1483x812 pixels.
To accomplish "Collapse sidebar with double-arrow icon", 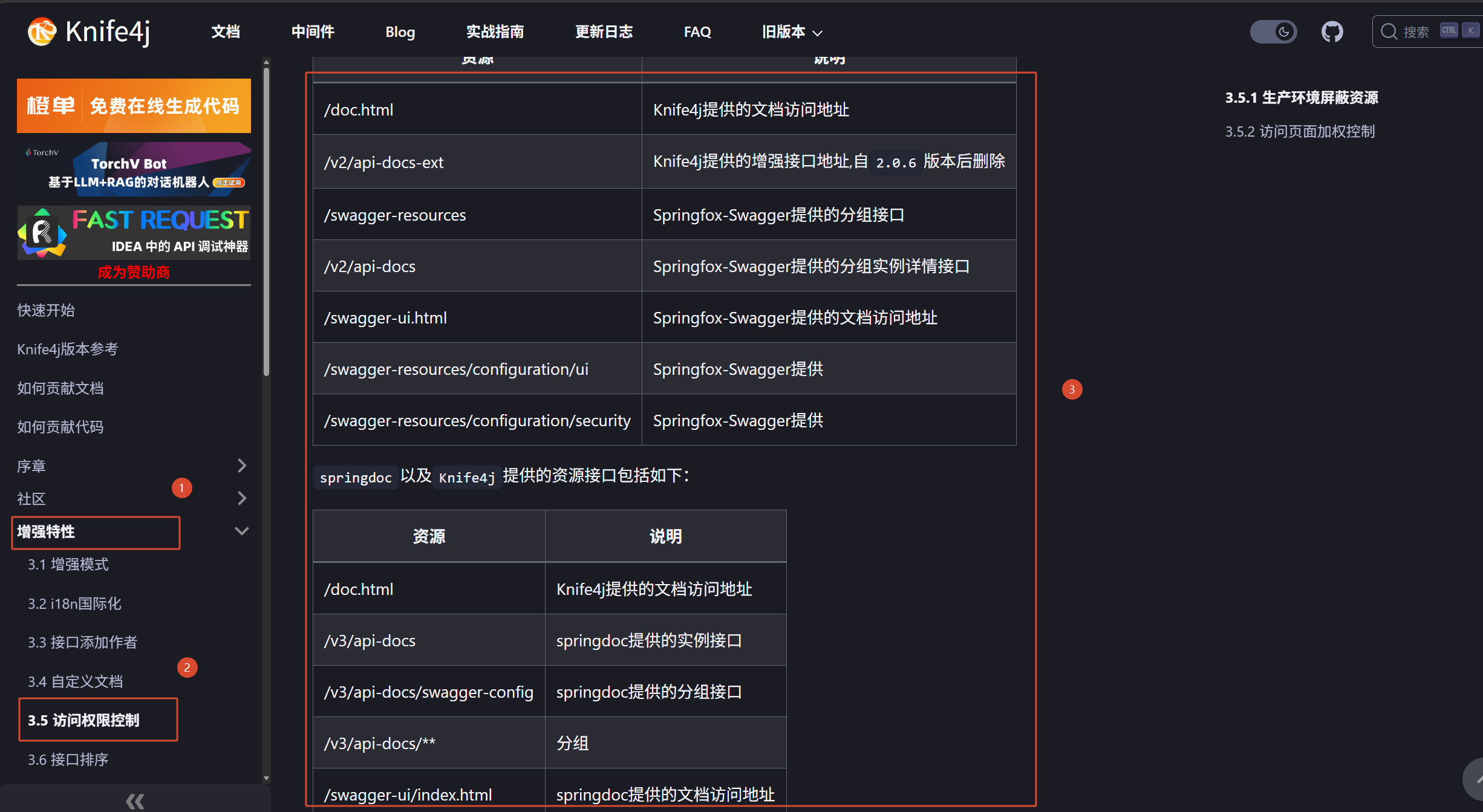I will (135, 801).
